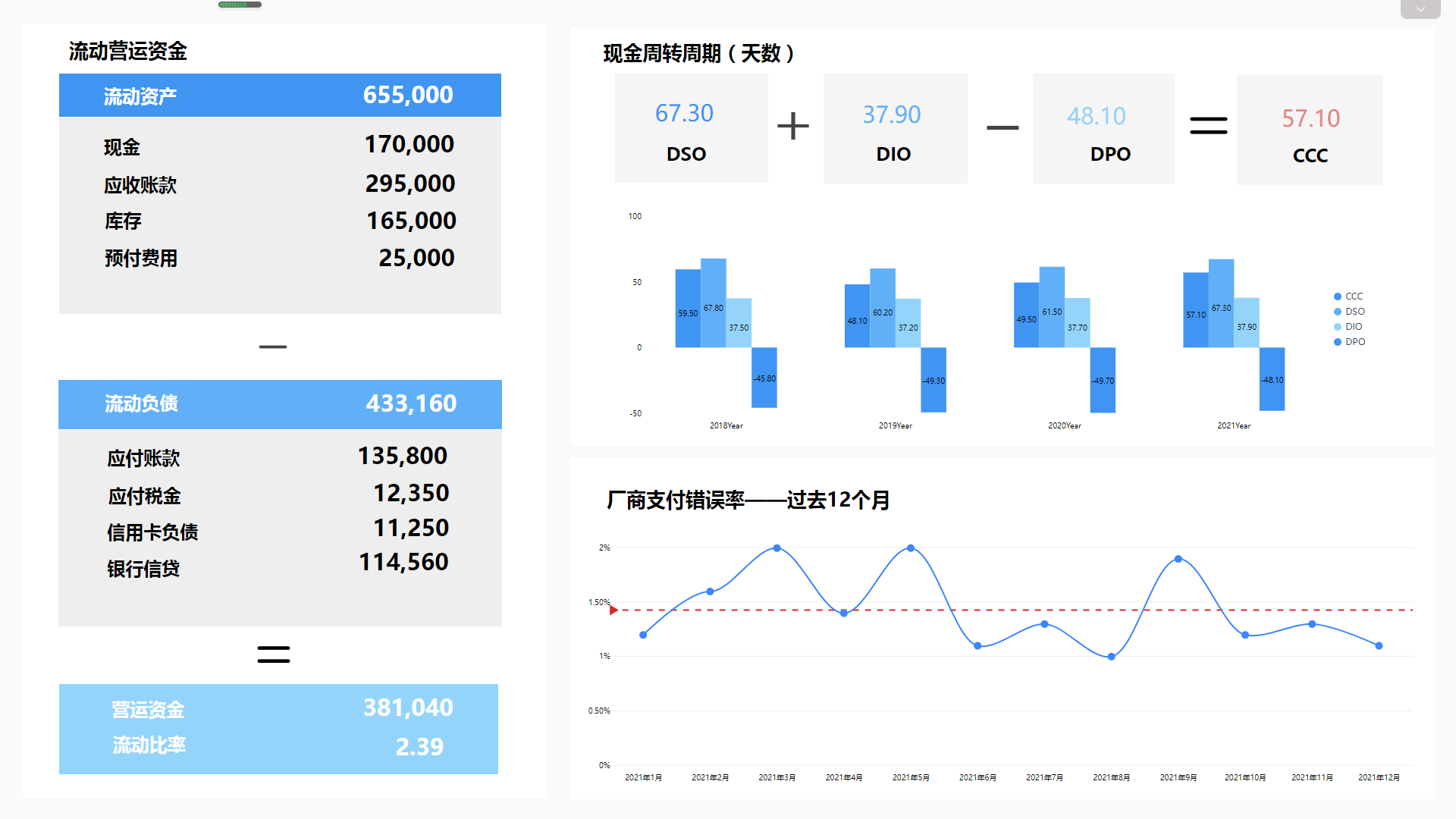Click the 2021年3月 peak data point

(x=777, y=548)
